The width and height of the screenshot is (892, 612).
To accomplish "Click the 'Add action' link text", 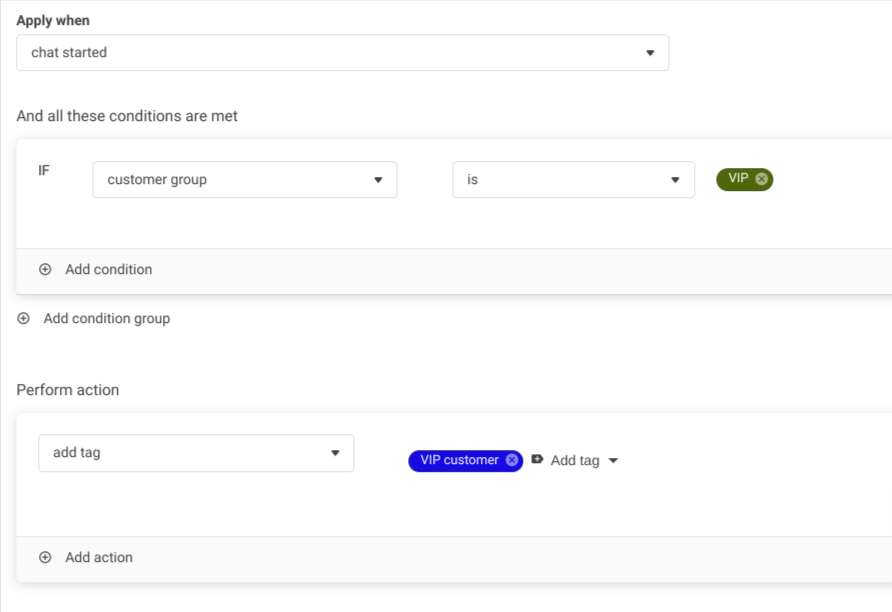I will click(99, 557).
